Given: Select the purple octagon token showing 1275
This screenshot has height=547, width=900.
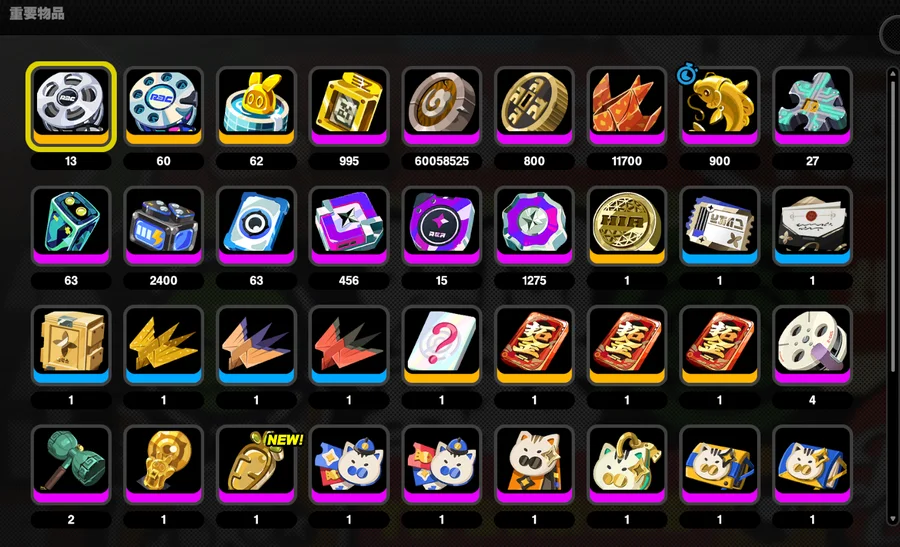Looking at the screenshot, I should tap(534, 226).
